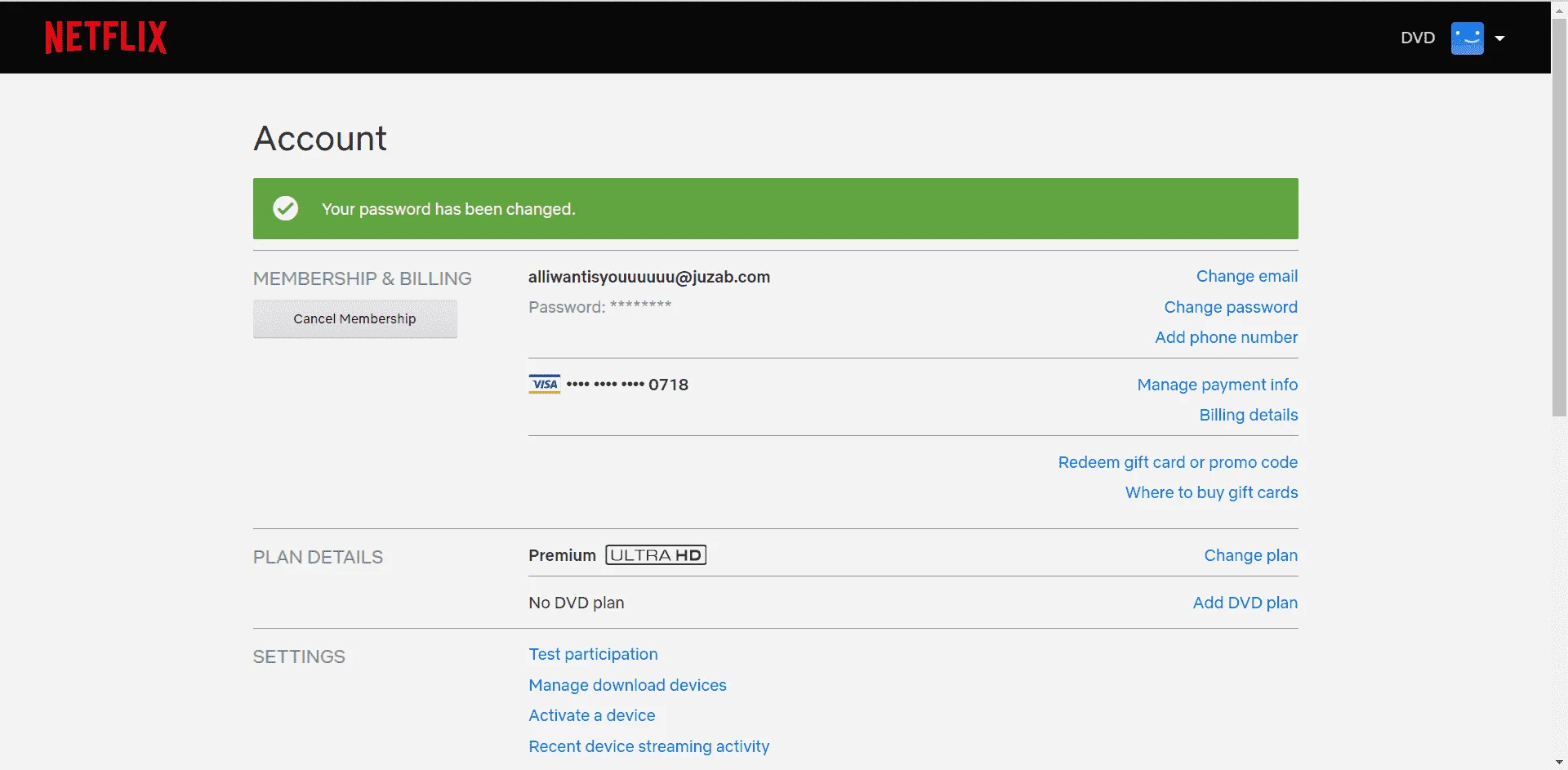The image size is (1568, 770).
Task: Click the Membership & Billing section heading
Action: point(362,278)
